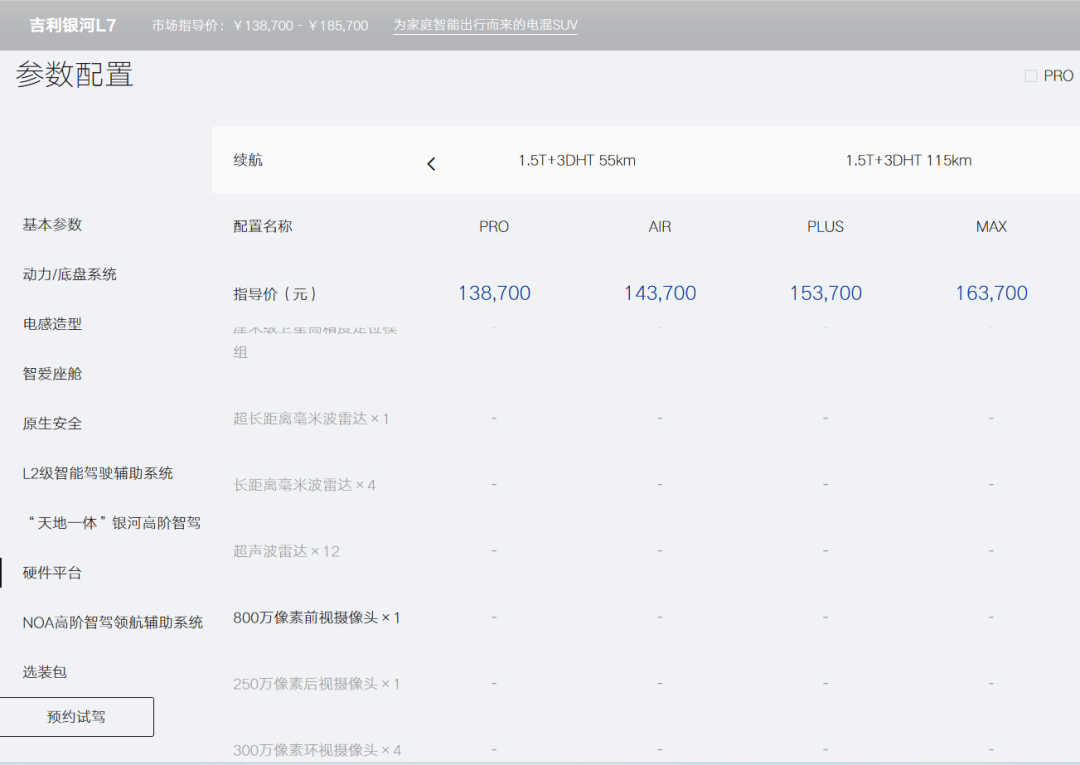Select the 1.5T+3DHT 115km range option

click(908, 160)
